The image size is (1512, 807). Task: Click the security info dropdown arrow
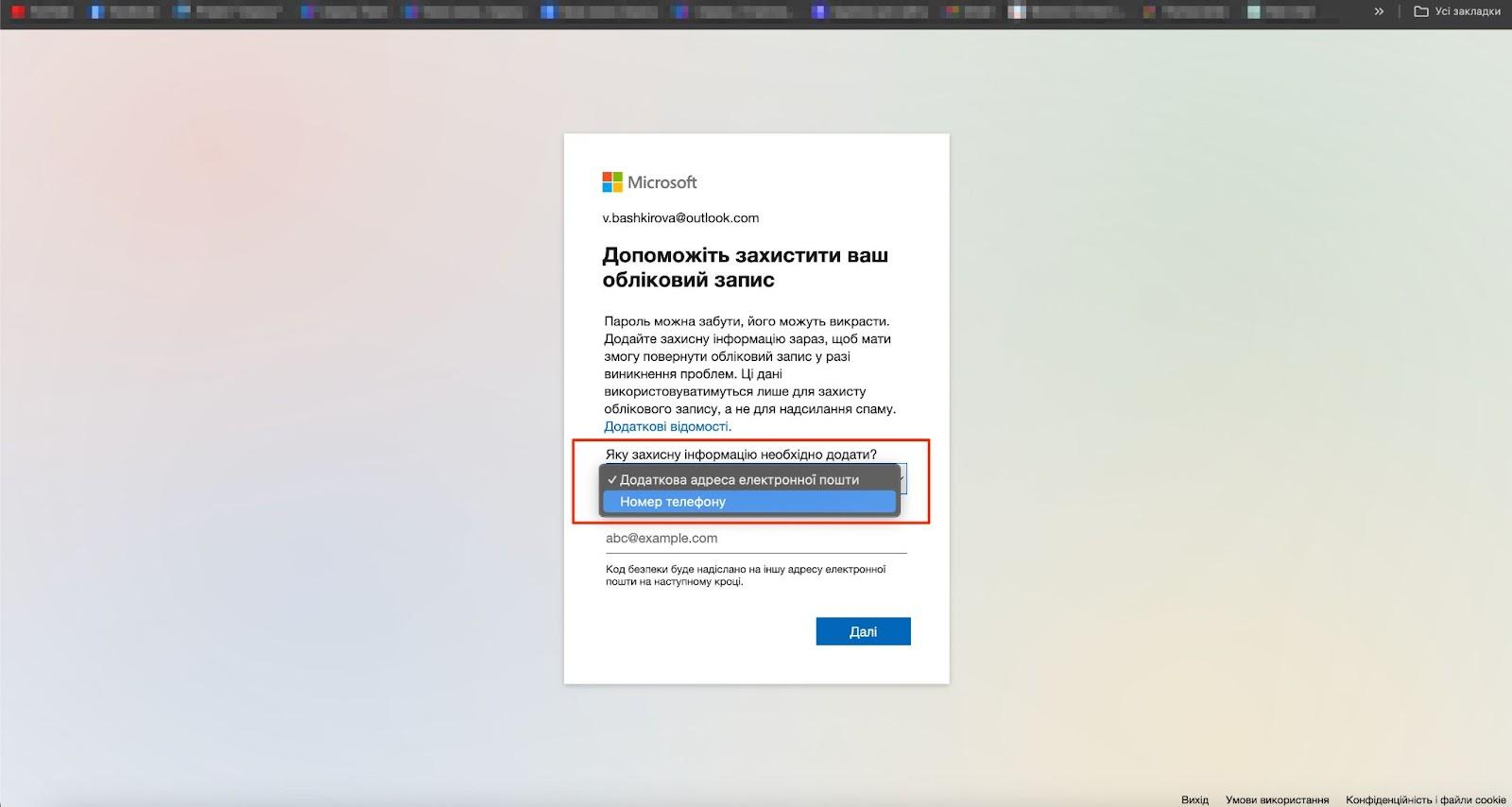click(902, 479)
